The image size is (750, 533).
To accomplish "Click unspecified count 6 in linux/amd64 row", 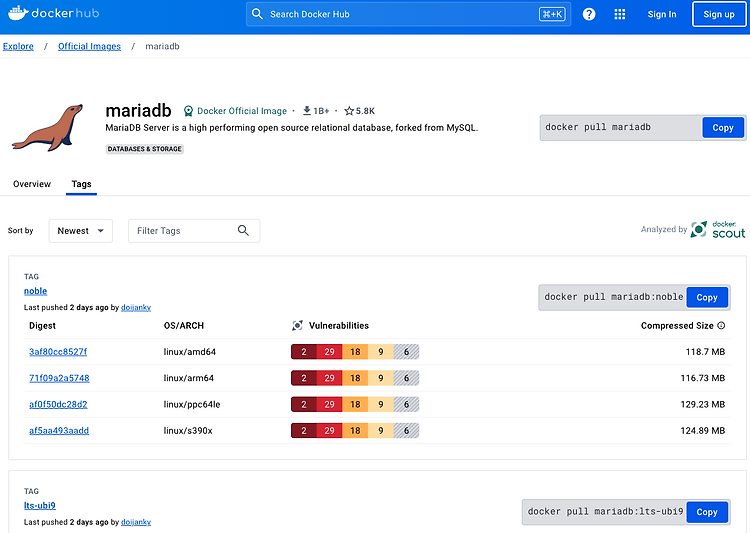I will click(406, 352).
